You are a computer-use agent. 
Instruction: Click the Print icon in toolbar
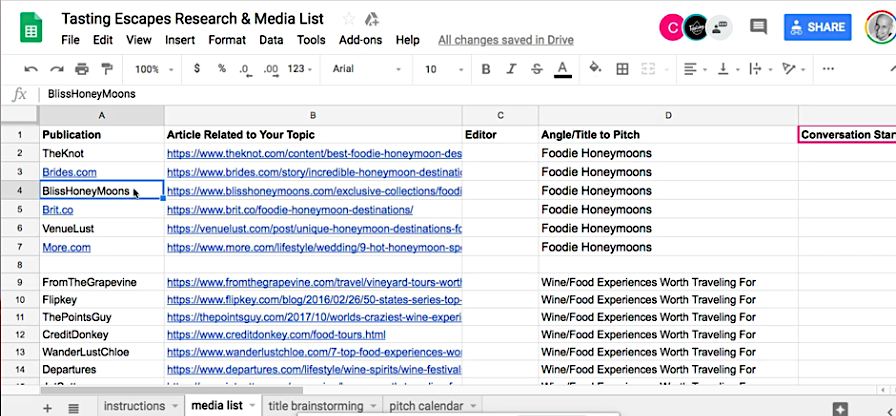coord(82,69)
